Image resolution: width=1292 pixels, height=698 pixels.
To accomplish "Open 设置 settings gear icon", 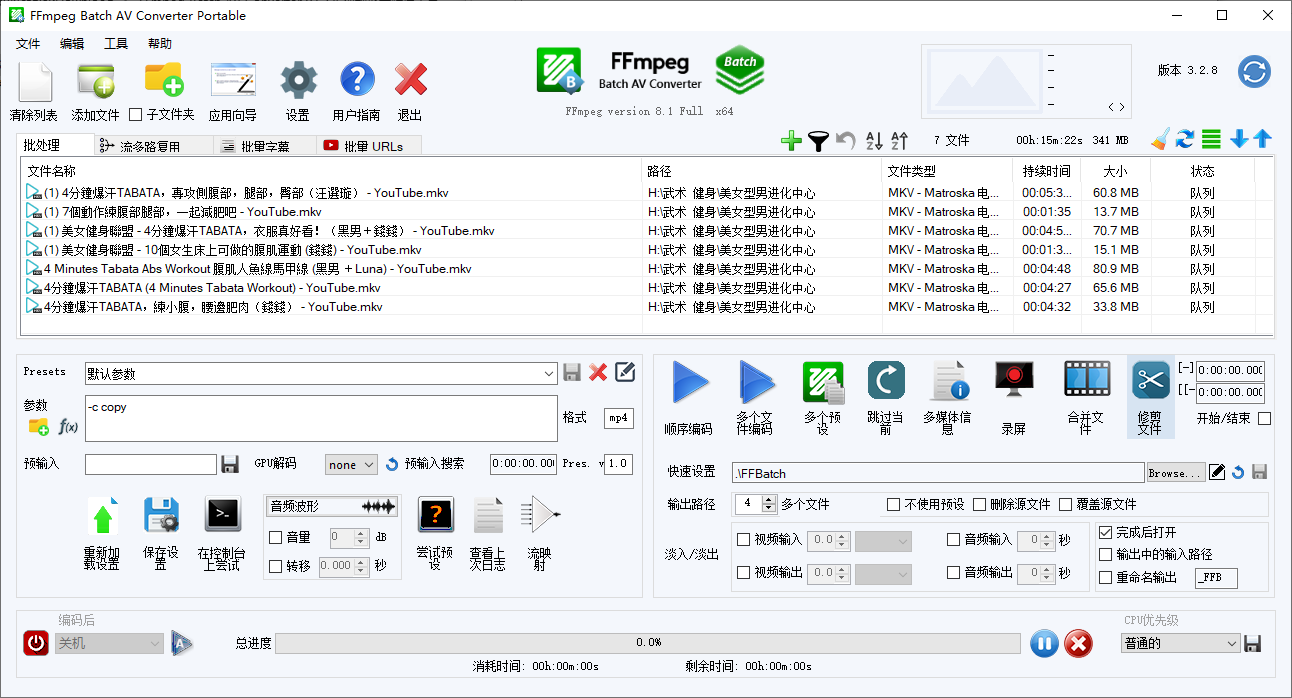I will coord(298,80).
